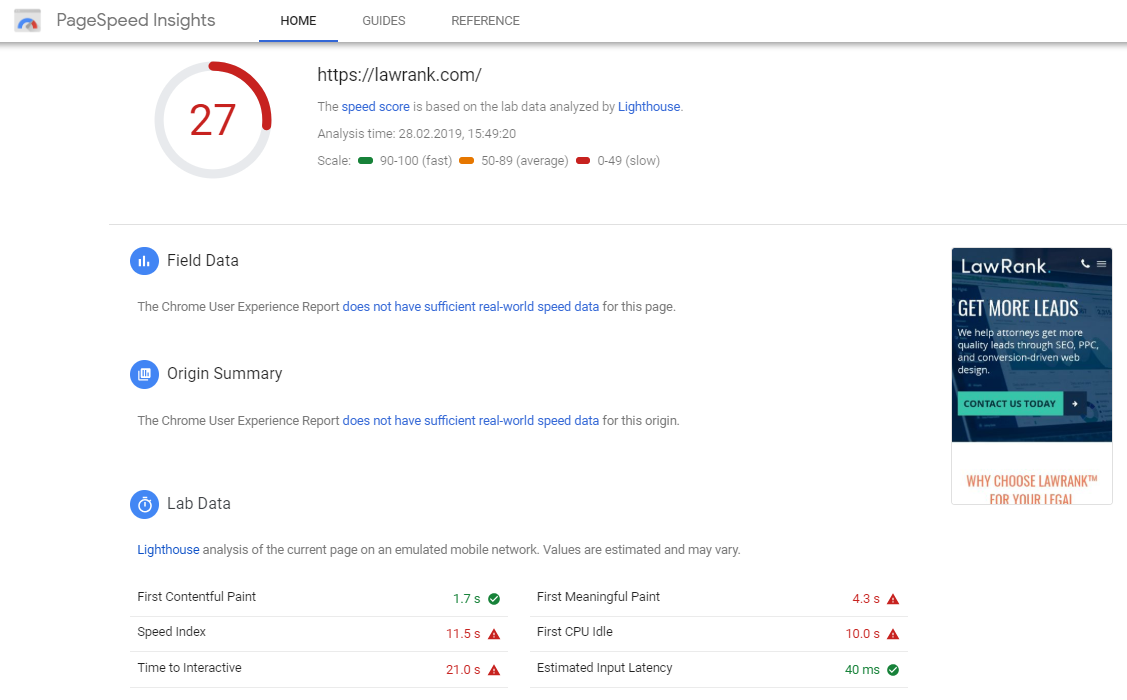Viewport: 1127px width, 700px height.
Task: Click red warning triangle beside Speed Index
Action: point(494,634)
